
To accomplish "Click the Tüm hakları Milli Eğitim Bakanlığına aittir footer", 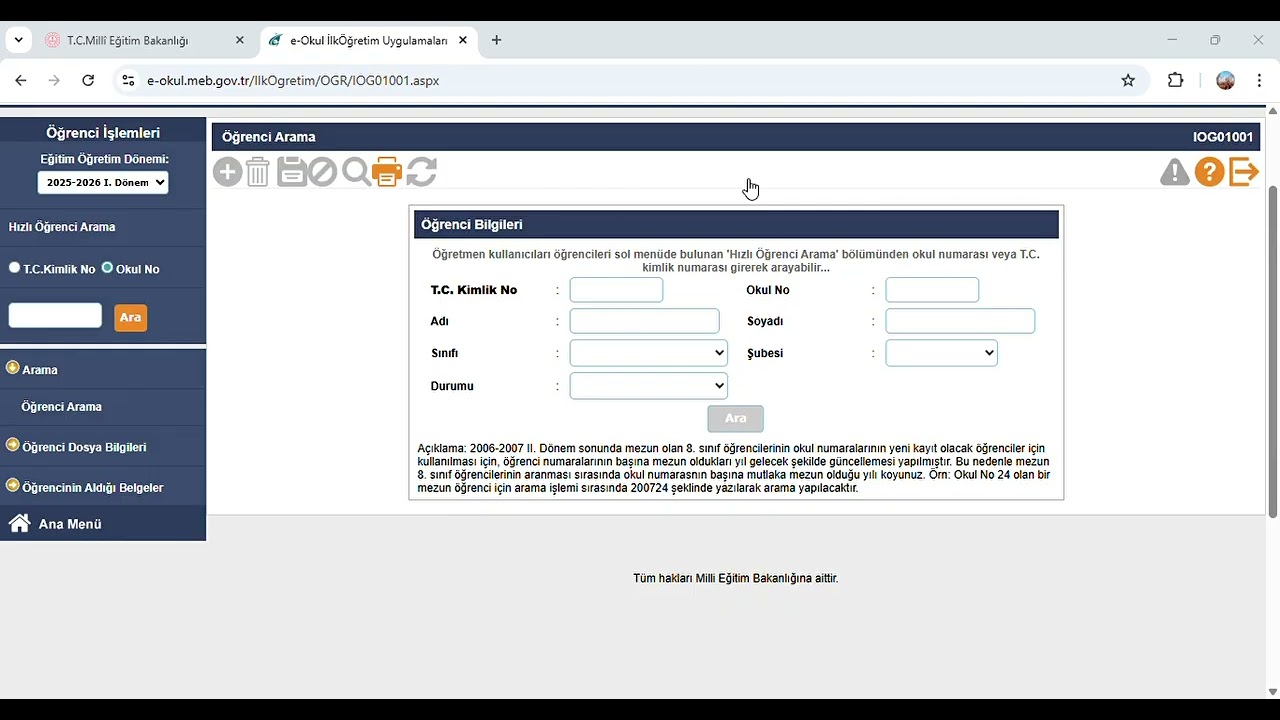I will (x=735, y=578).
